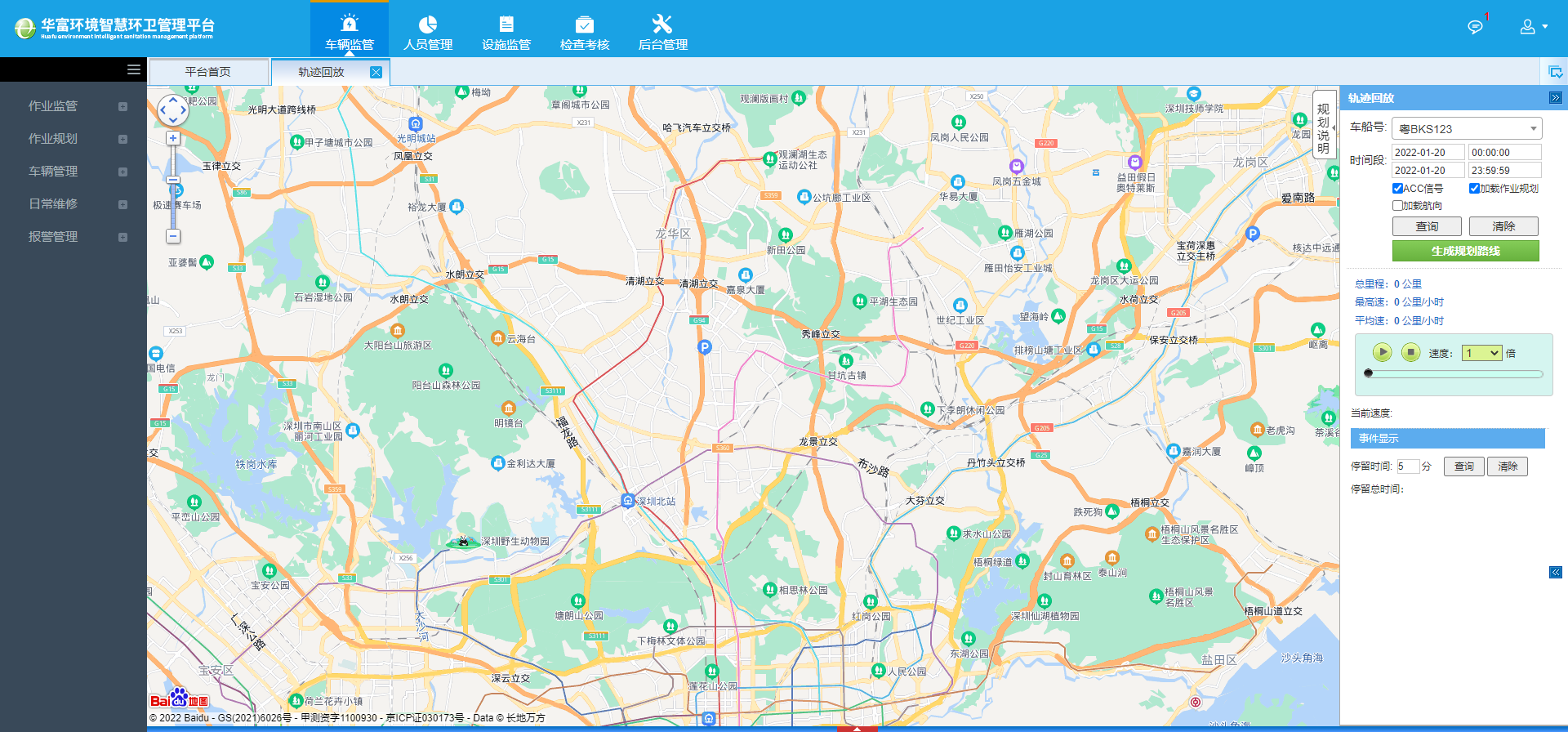Open 人员管理 in top navigation
Viewport: 1568px width, 732px height.
click(428, 33)
